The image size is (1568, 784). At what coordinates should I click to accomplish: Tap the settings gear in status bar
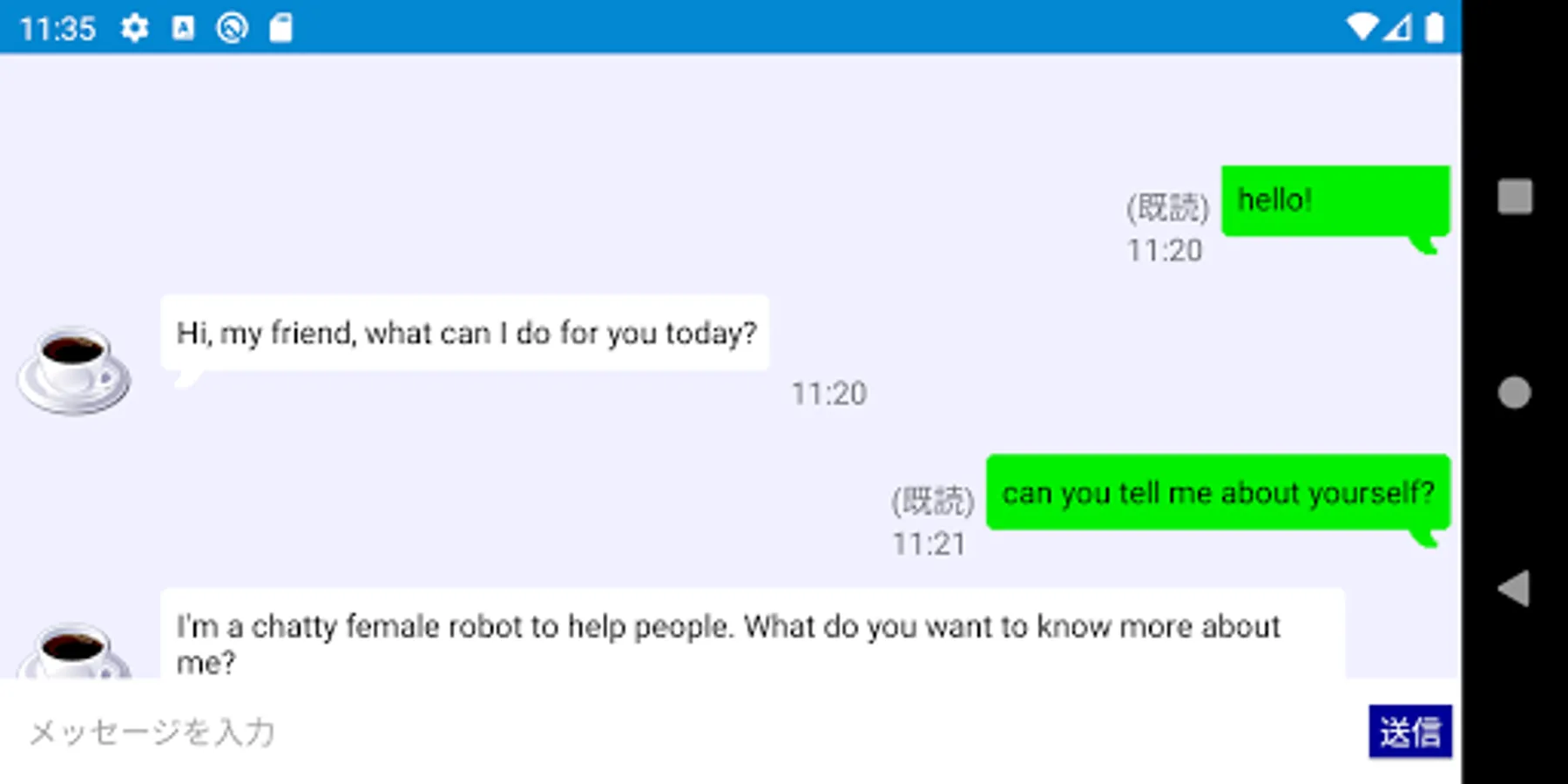[134, 29]
